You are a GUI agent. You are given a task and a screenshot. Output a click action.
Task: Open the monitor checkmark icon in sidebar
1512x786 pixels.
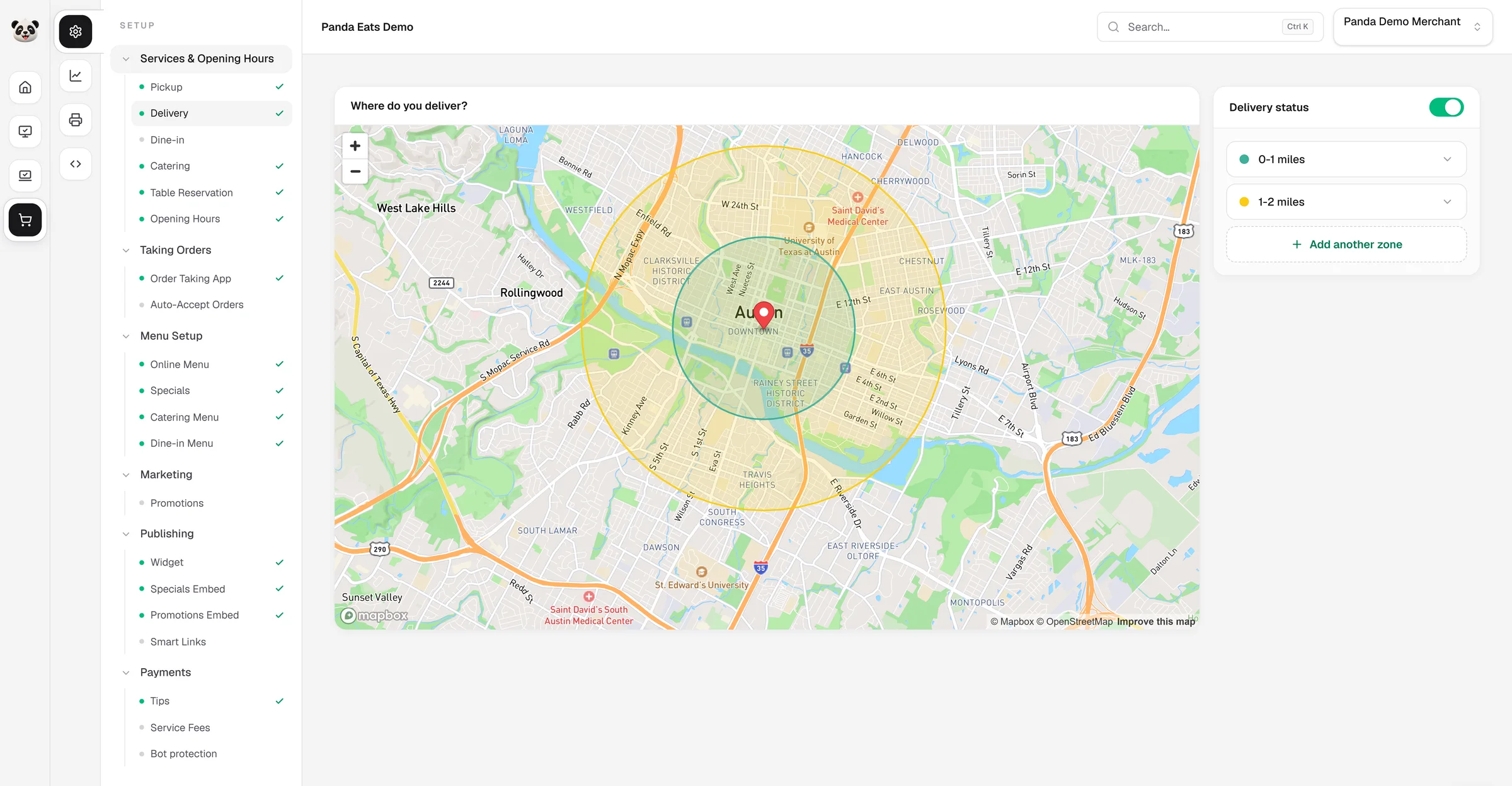pos(25,132)
